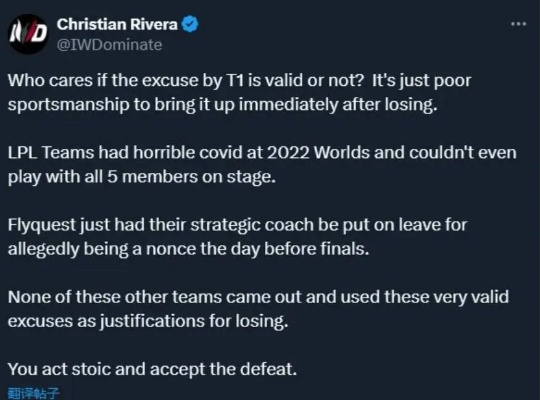Click the "allegedly being a nonce" line
The width and height of the screenshot is (540, 400).
188,249
